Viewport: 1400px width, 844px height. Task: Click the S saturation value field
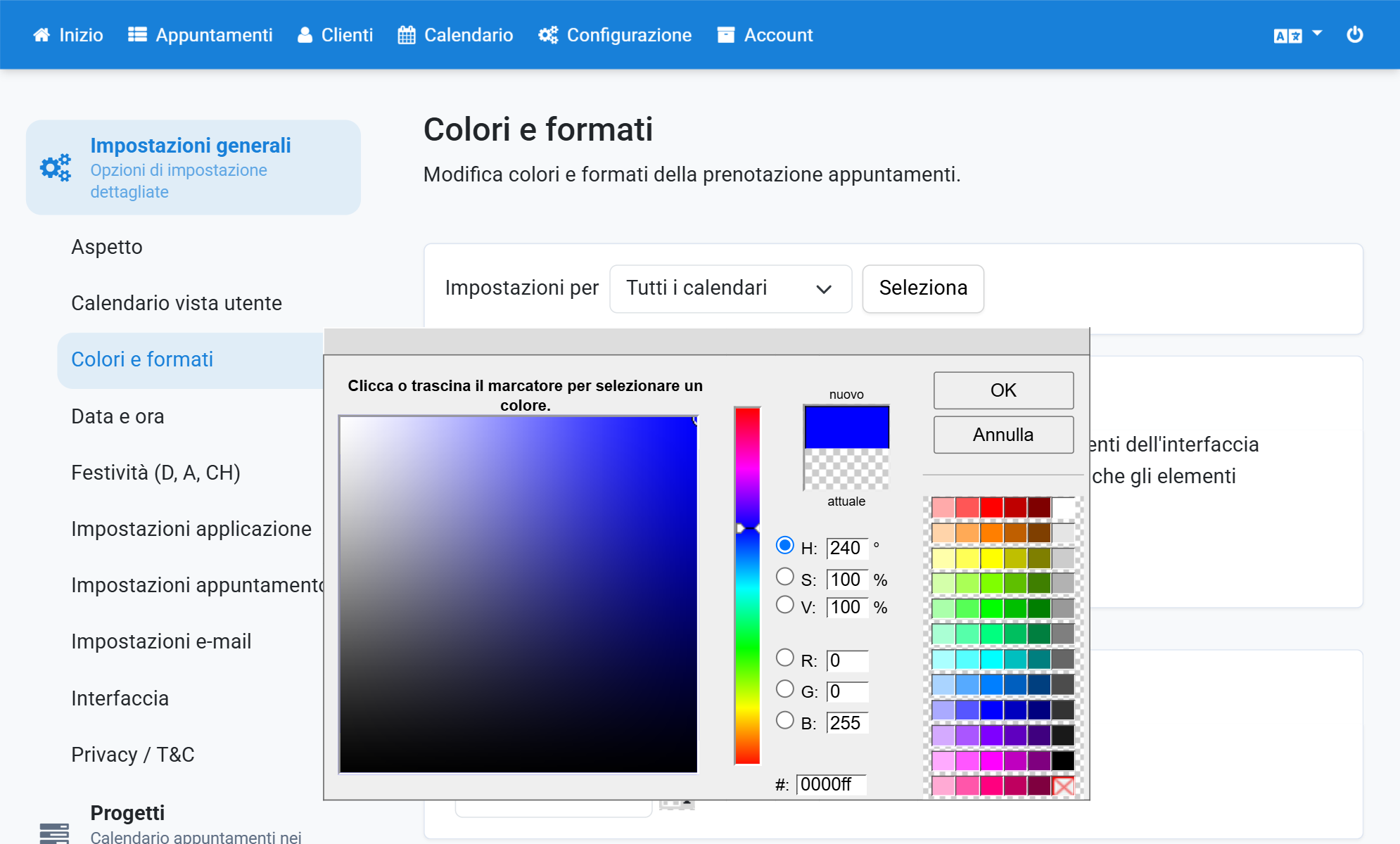[847, 580]
